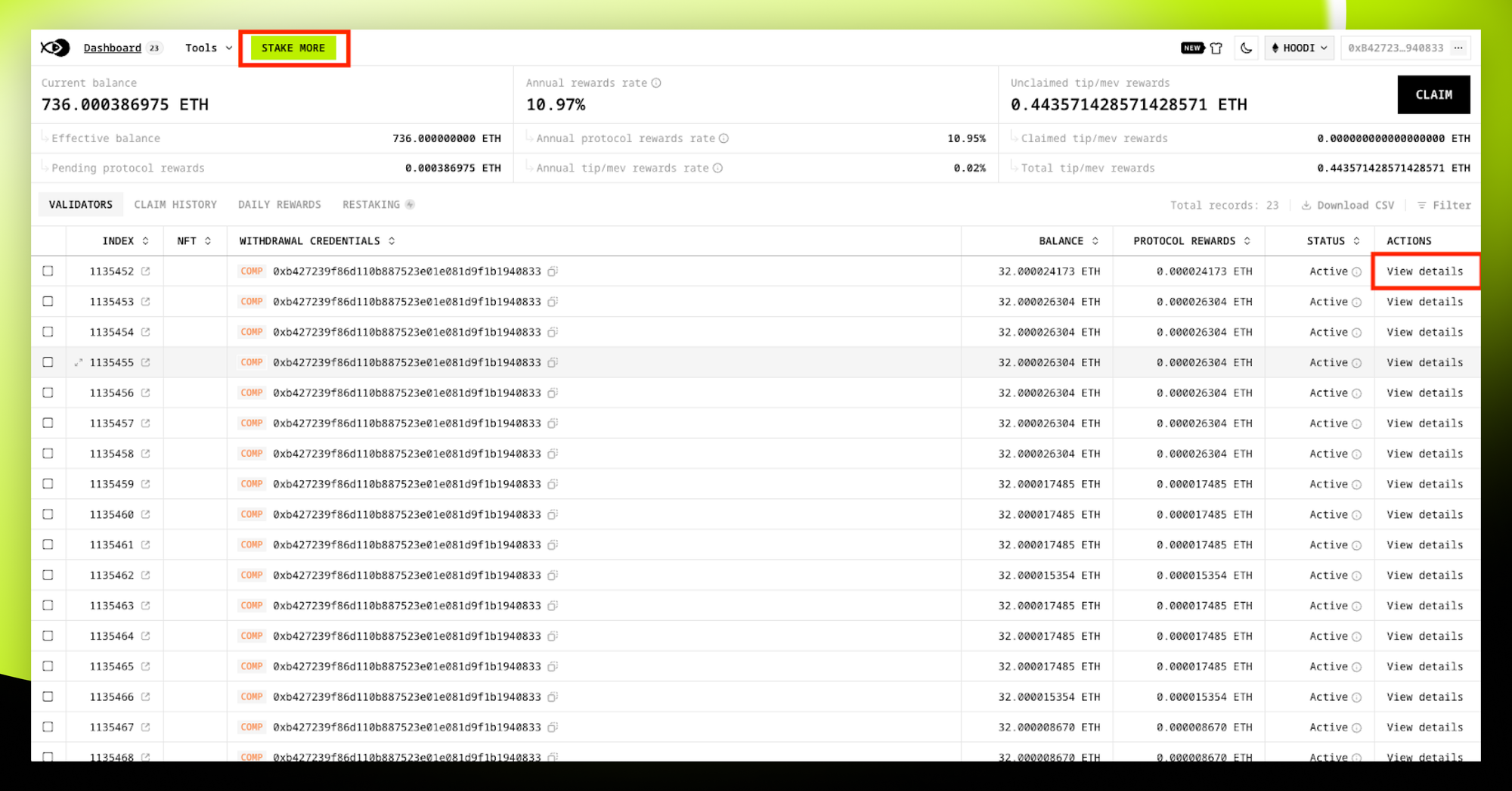Check the box for validator 1135460
Screen dimensions: 1512x791
pyautogui.click(x=48, y=514)
